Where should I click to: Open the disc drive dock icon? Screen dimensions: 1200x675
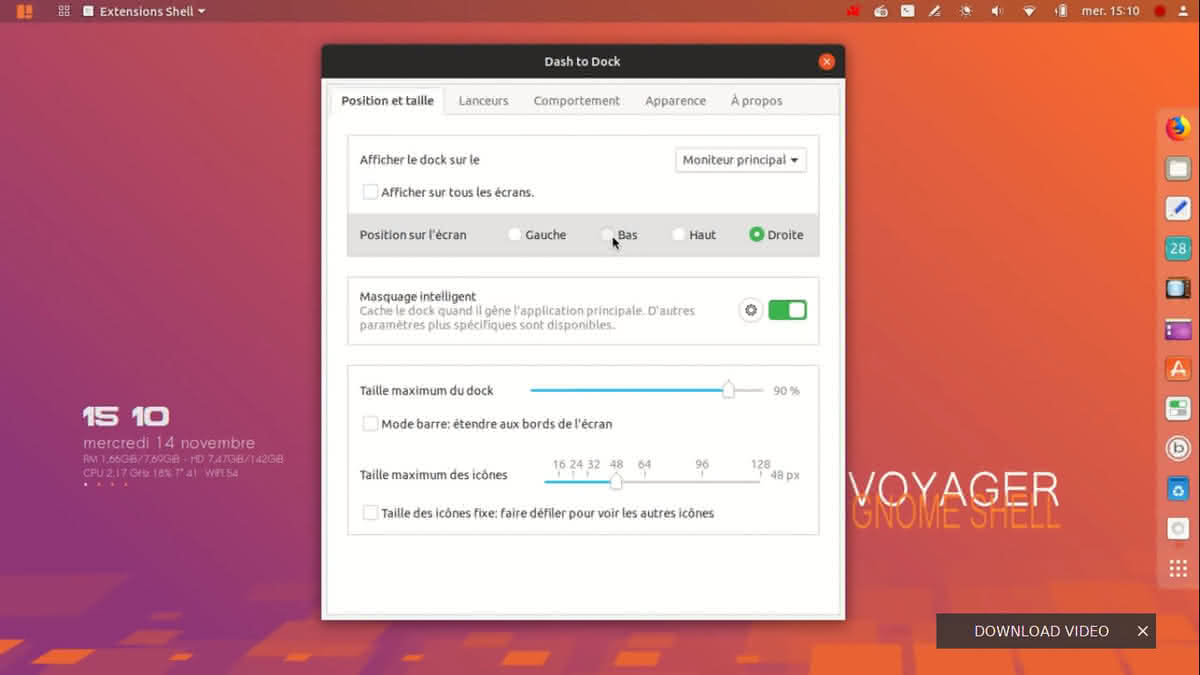coord(1178,529)
